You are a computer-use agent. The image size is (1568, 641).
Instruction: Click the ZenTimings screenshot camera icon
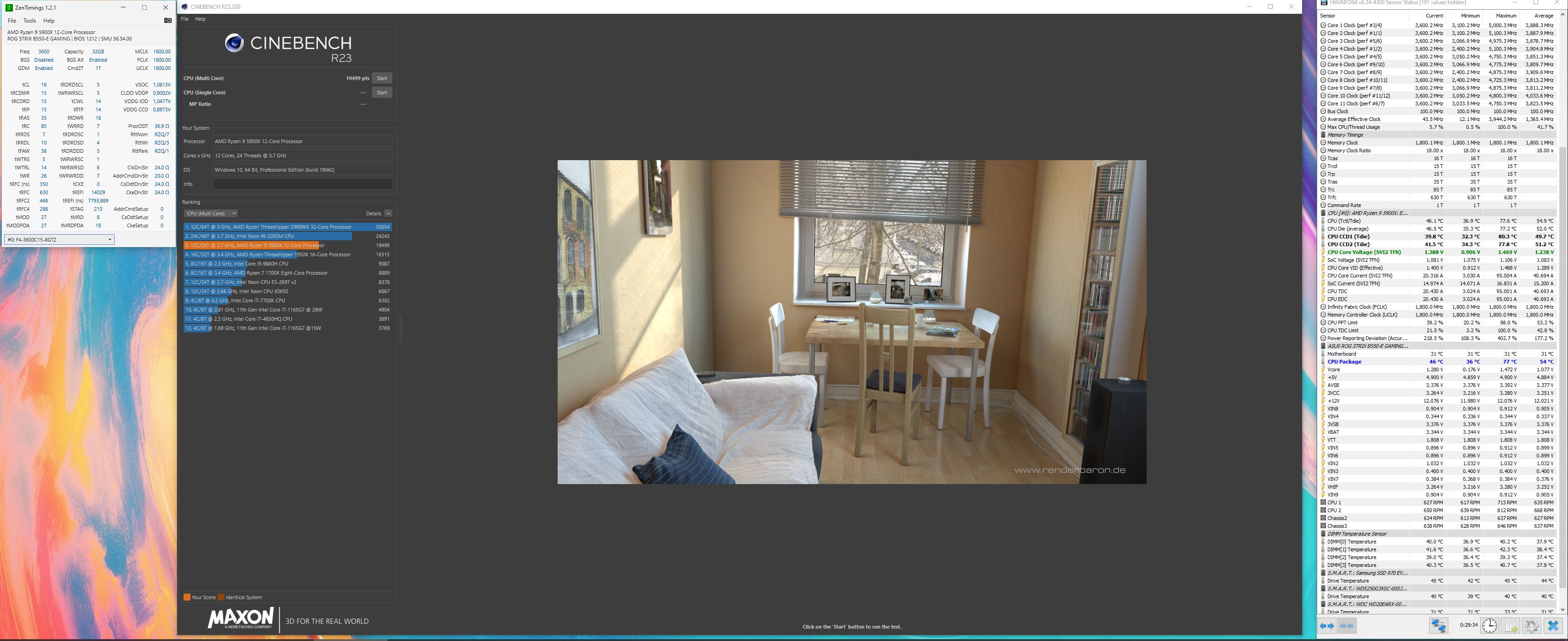168,20
